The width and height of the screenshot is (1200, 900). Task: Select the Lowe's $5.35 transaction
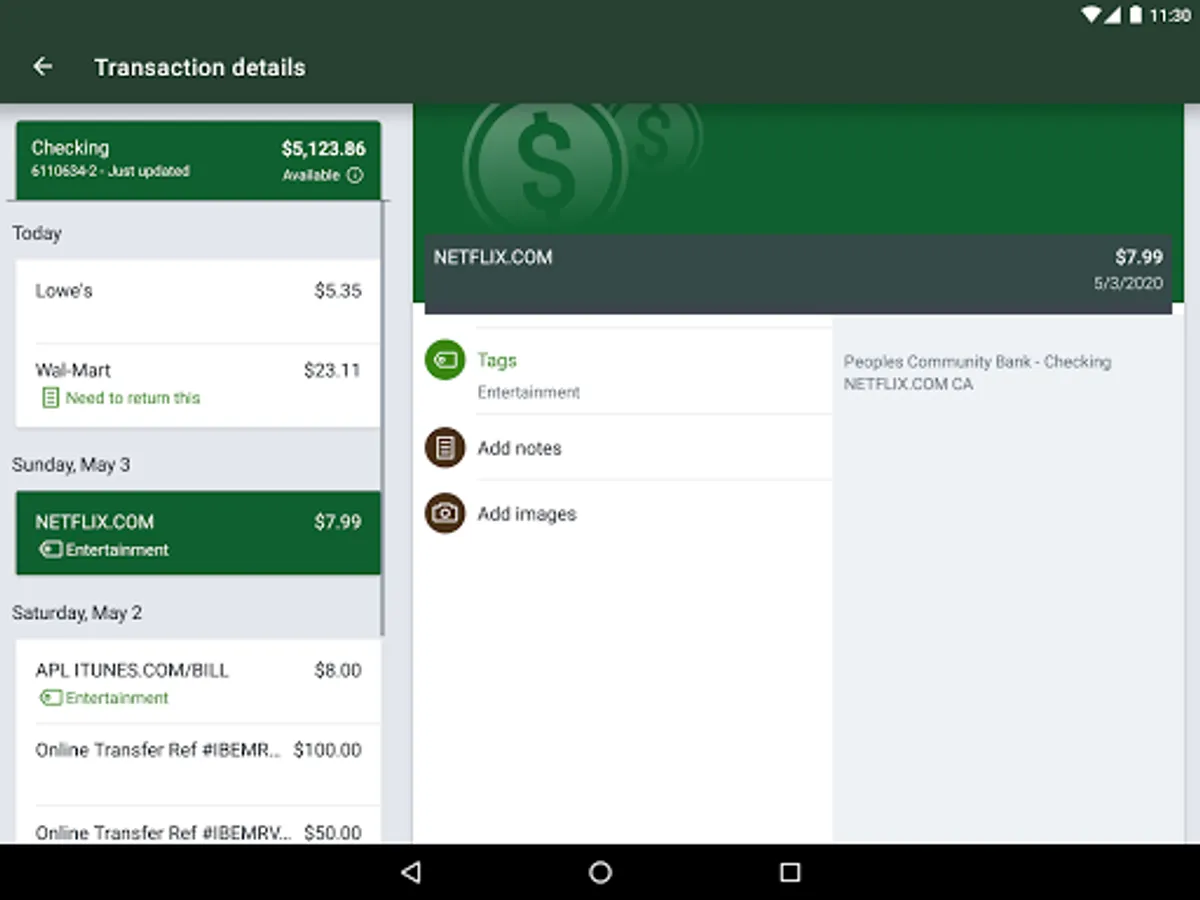click(198, 301)
